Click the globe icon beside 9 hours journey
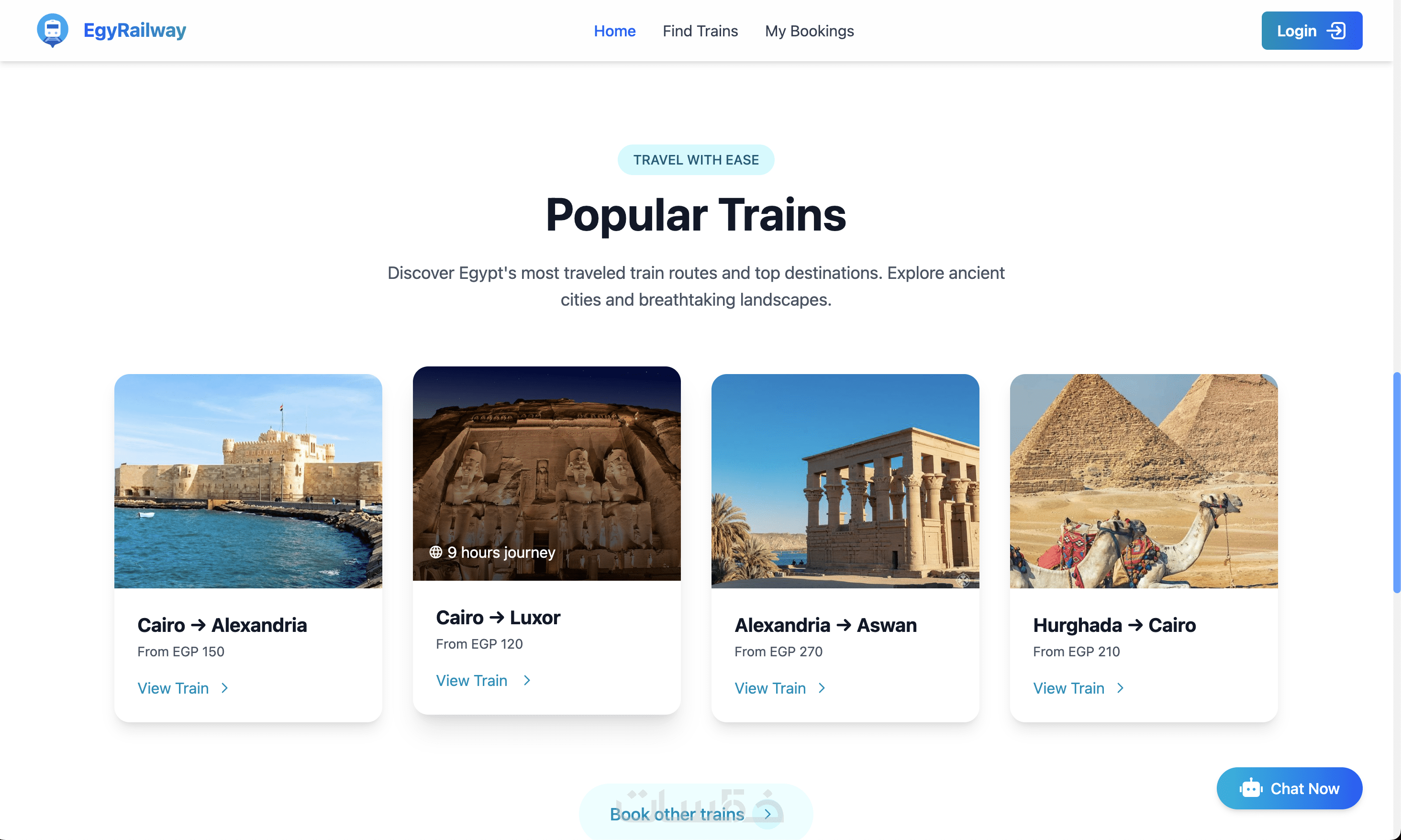This screenshot has width=1401, height=840. pyautogui.click(x=435, y=552)
